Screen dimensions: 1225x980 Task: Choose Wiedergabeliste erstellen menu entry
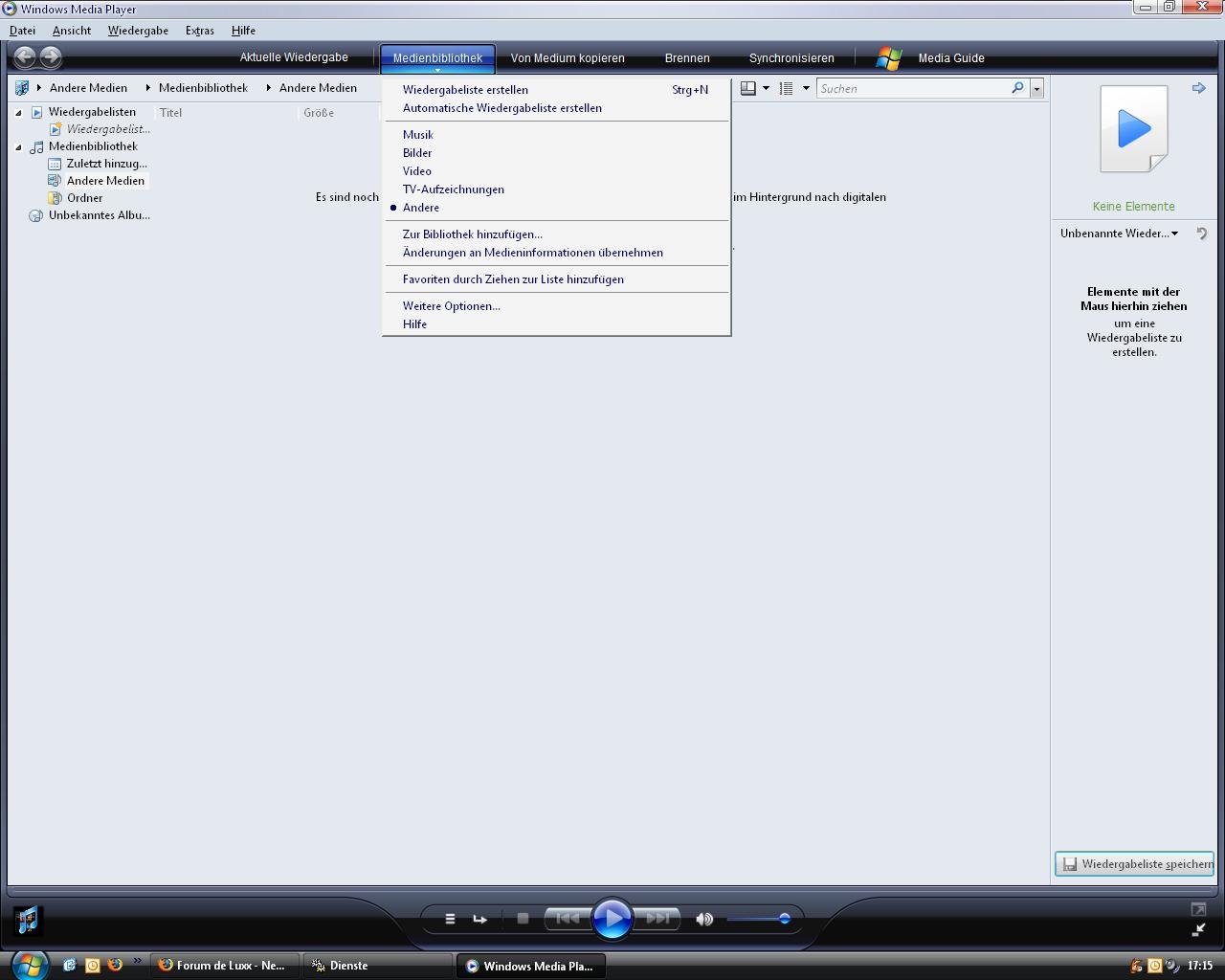point(556,90)
